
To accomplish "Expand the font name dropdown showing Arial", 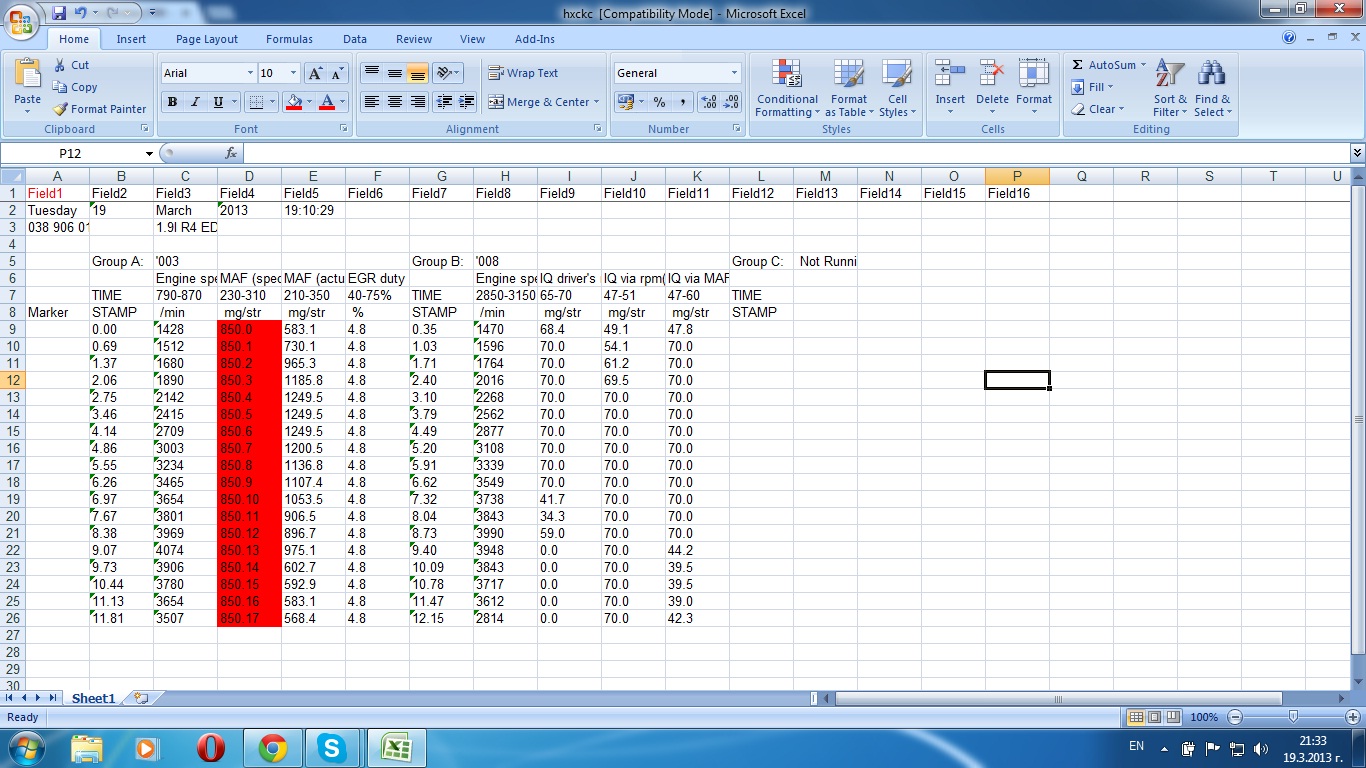I will [250, 73].
